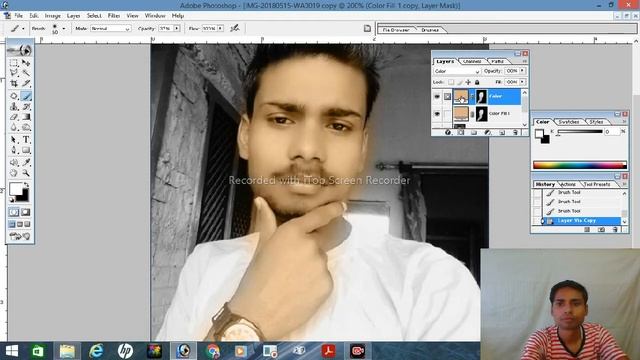Open the Image menu
The height and width of the screenshot is (360, 640).
[53, 16]
